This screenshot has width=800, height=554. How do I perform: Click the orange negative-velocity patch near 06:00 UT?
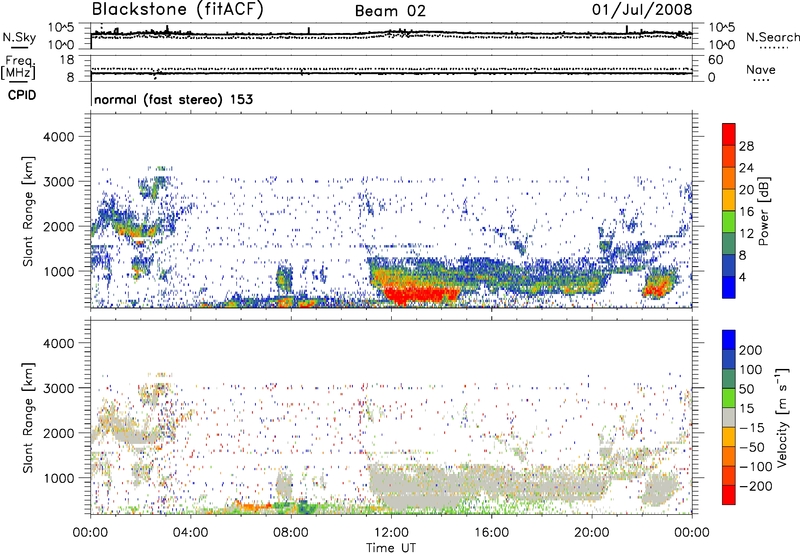pos(252,506)
